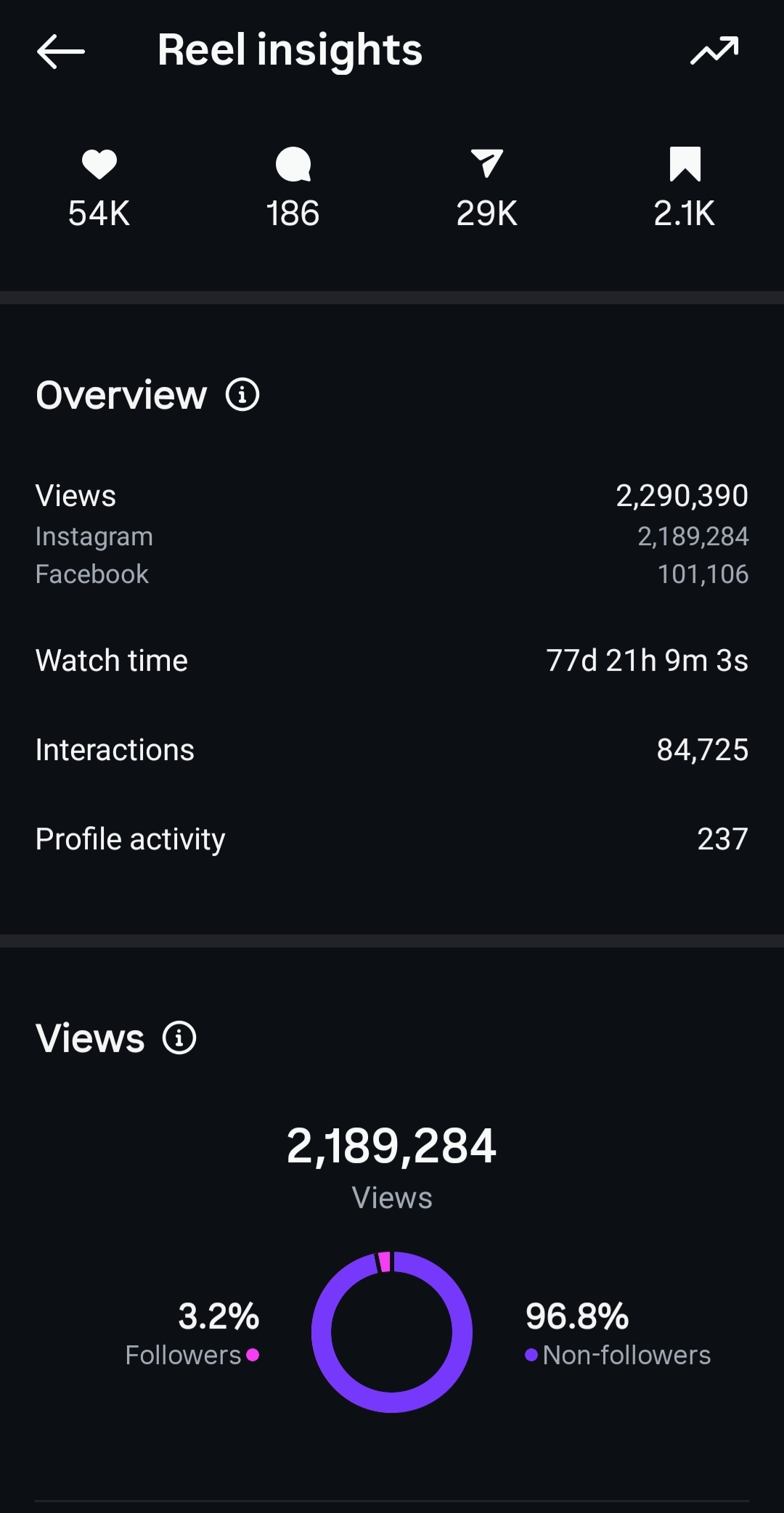Screen dimensions: 784x1513
Task: Tap the comments bubble icon
Action: 293,164
